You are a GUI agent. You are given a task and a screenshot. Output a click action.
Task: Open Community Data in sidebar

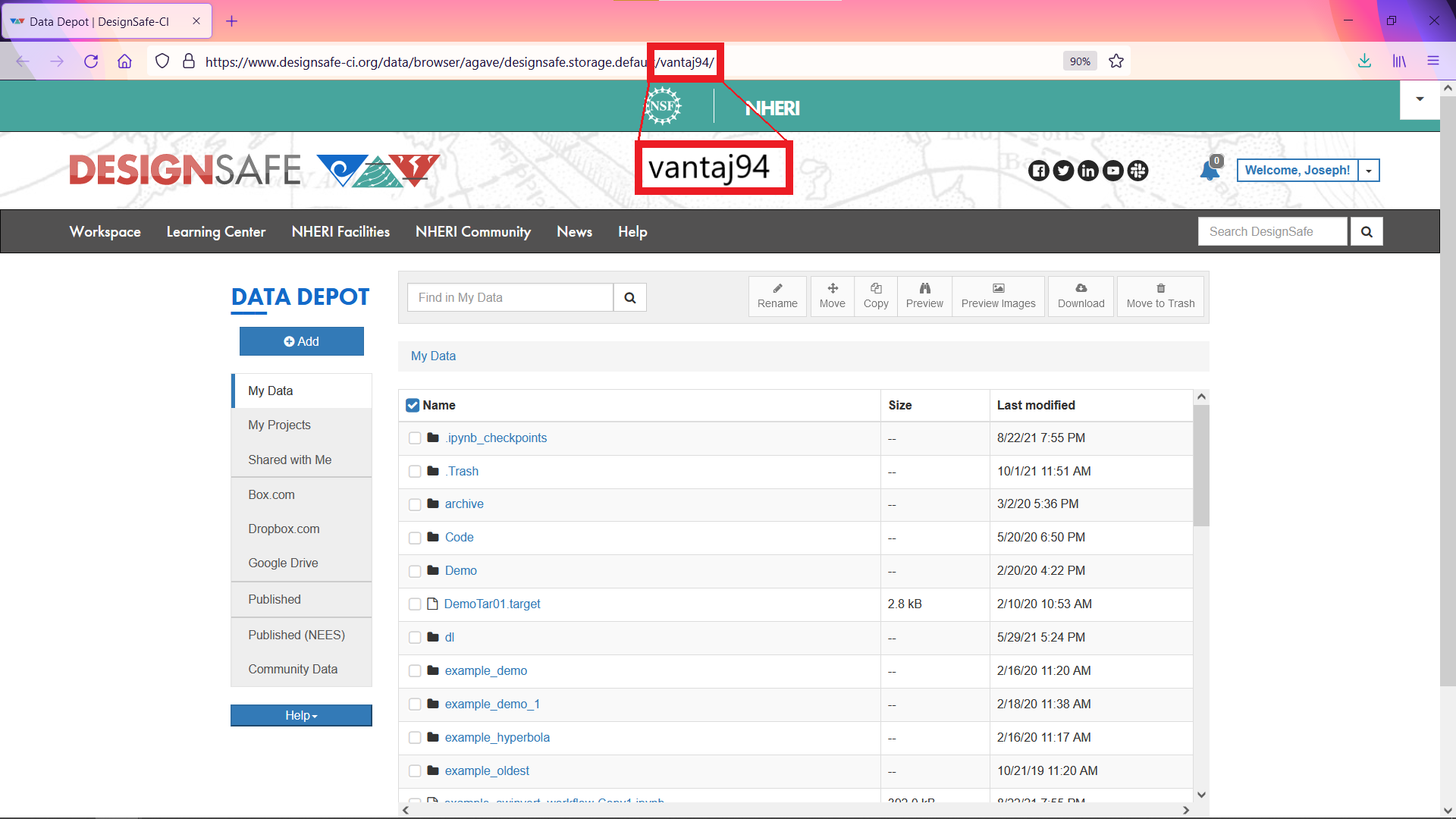click(302, 669)
